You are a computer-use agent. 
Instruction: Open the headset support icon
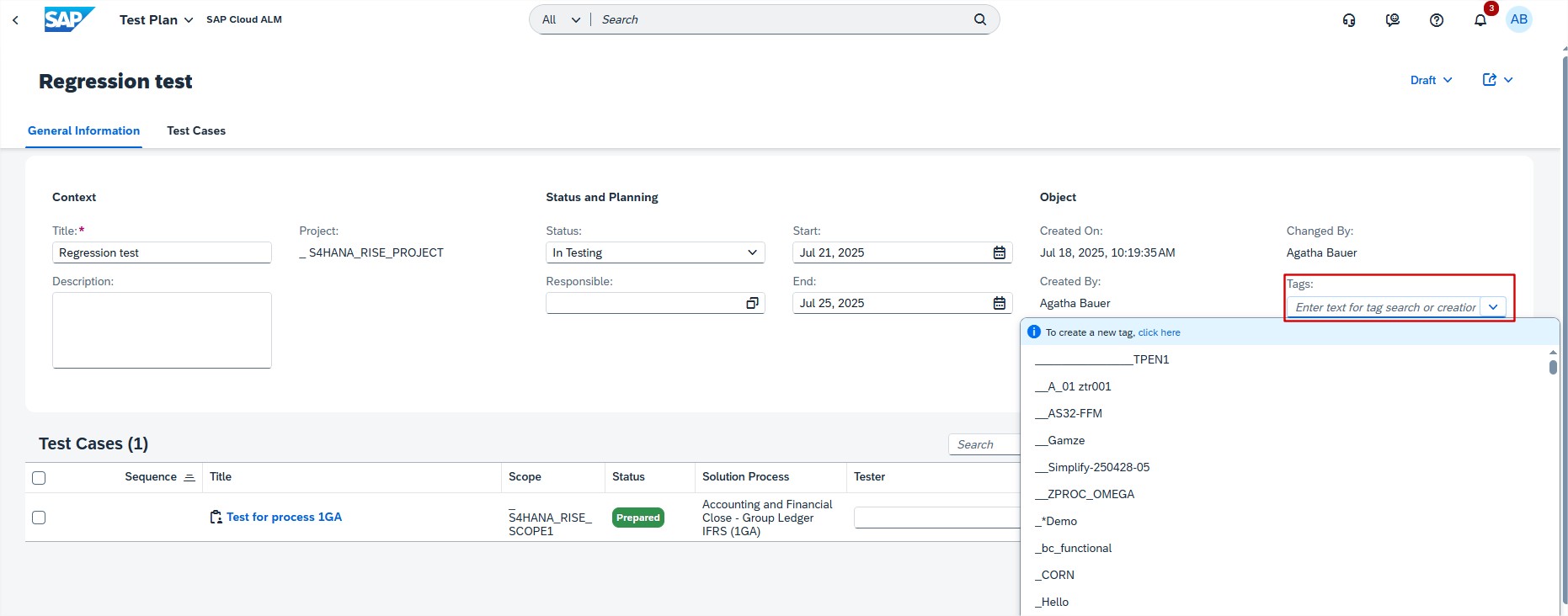point(1349,20)
